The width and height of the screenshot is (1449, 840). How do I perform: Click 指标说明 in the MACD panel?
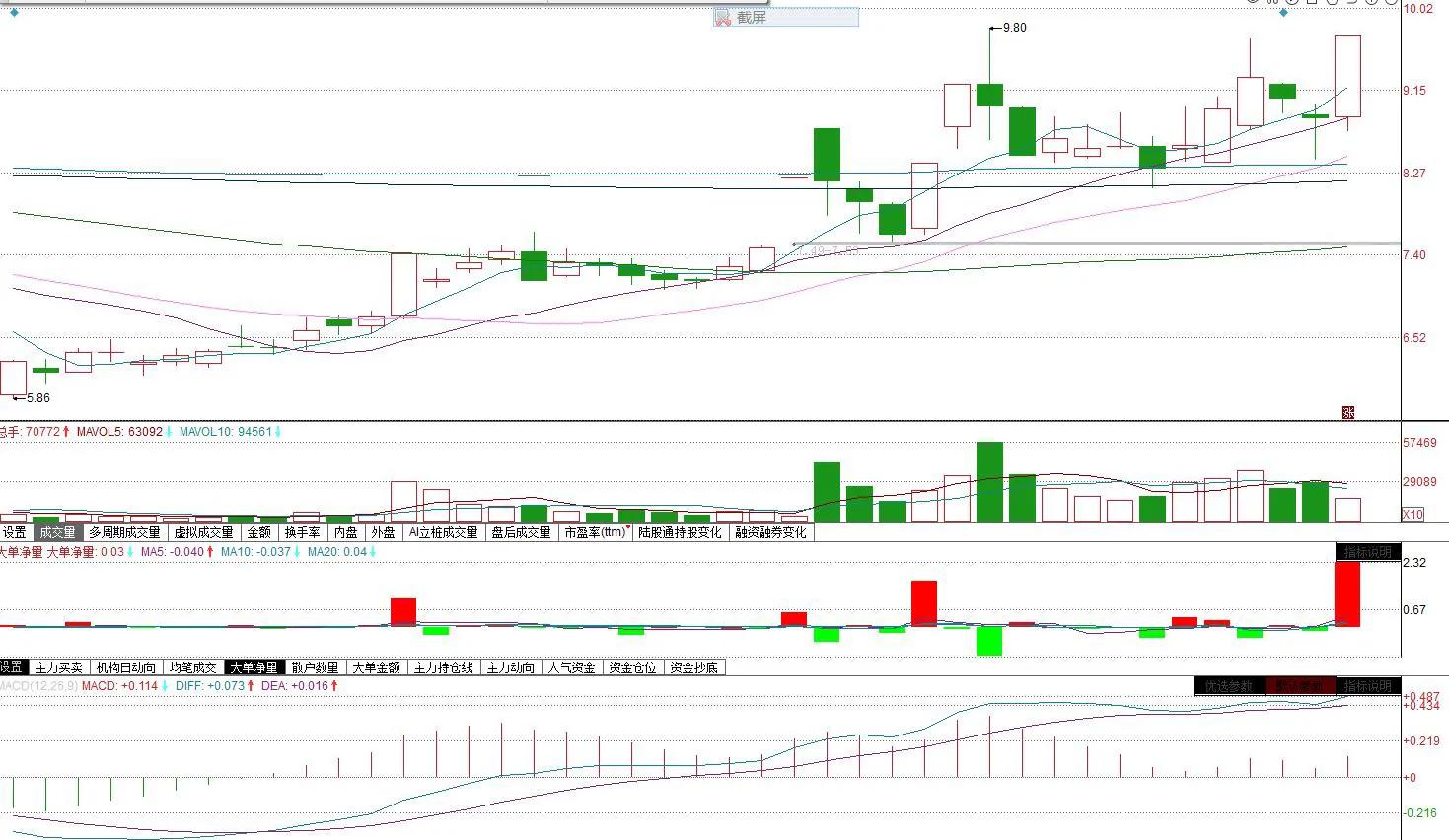[1368, 686]
